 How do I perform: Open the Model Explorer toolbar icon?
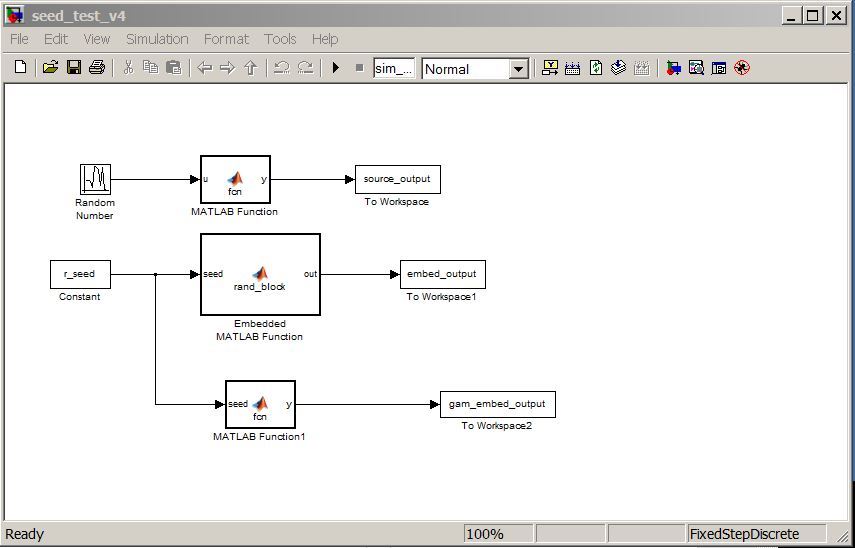point(696,68)
